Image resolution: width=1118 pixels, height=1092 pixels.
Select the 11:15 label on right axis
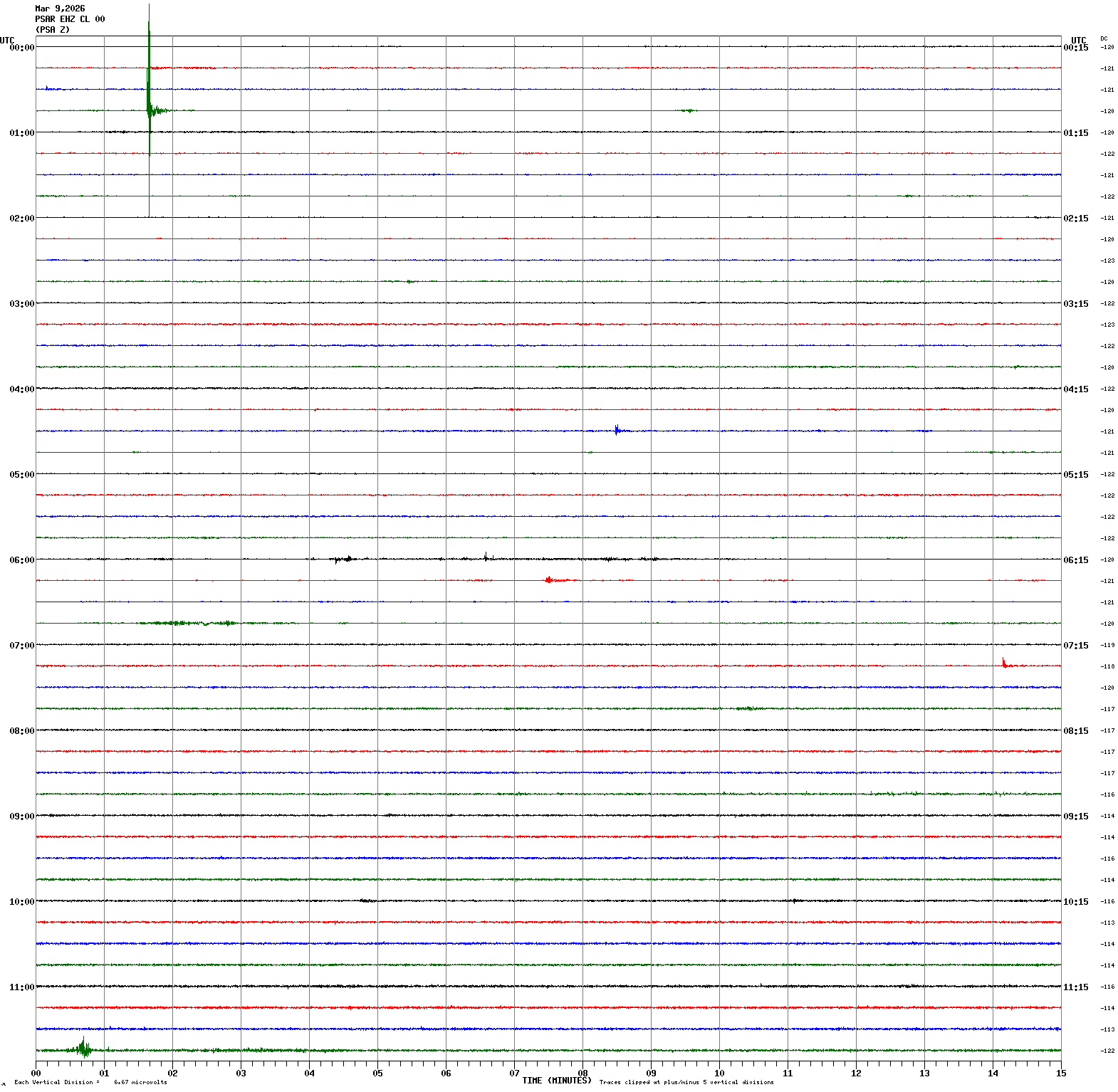[1075, 987]
